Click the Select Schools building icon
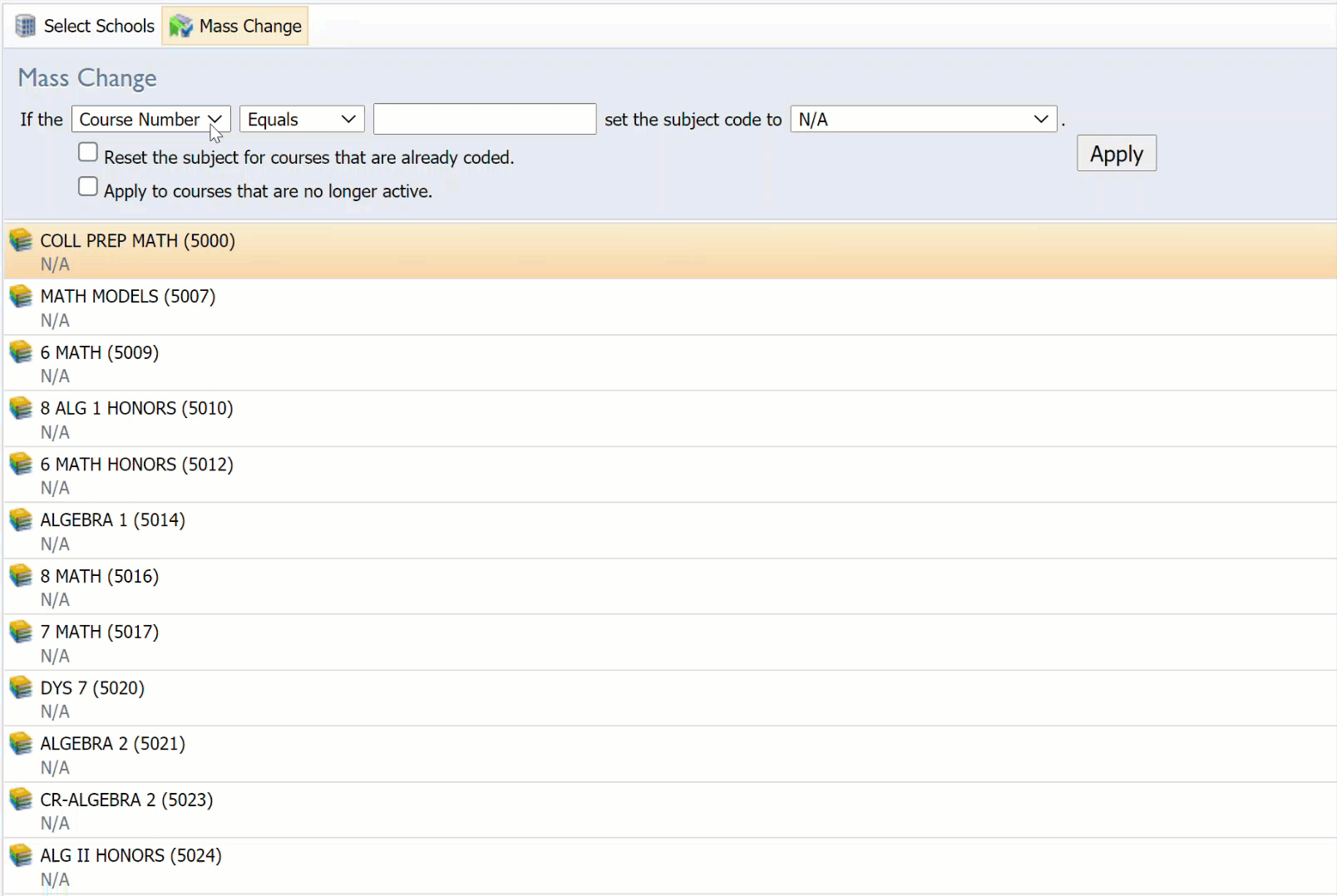 (x=26, y=26)
